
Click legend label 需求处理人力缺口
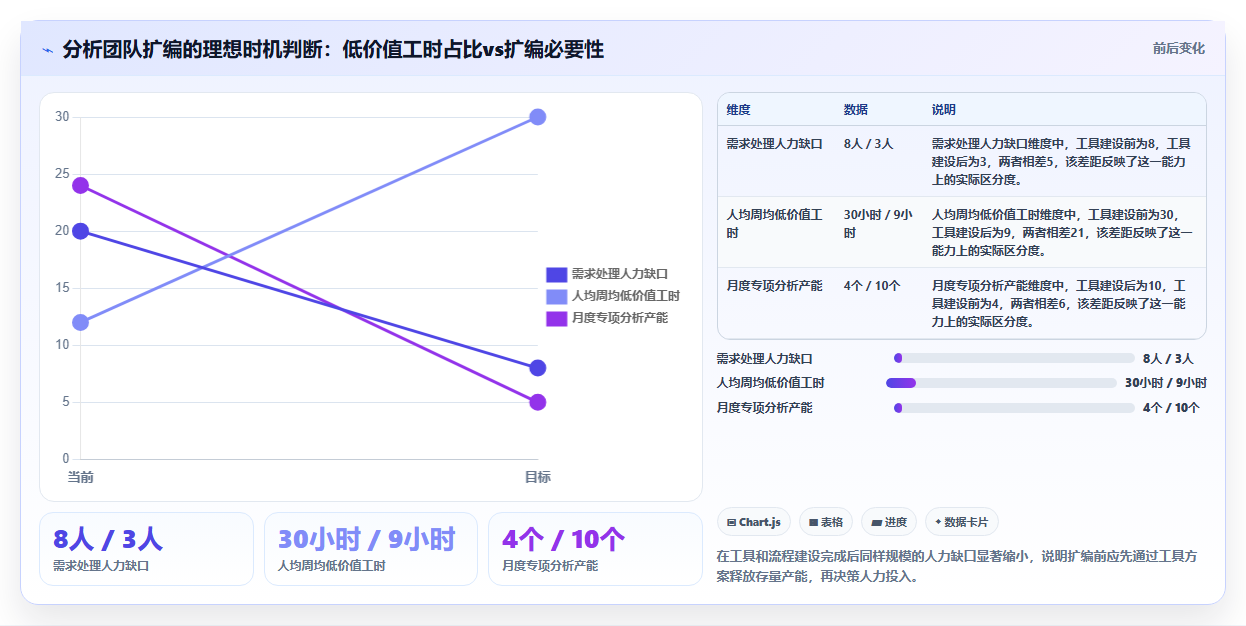click(x=620, y=274)
